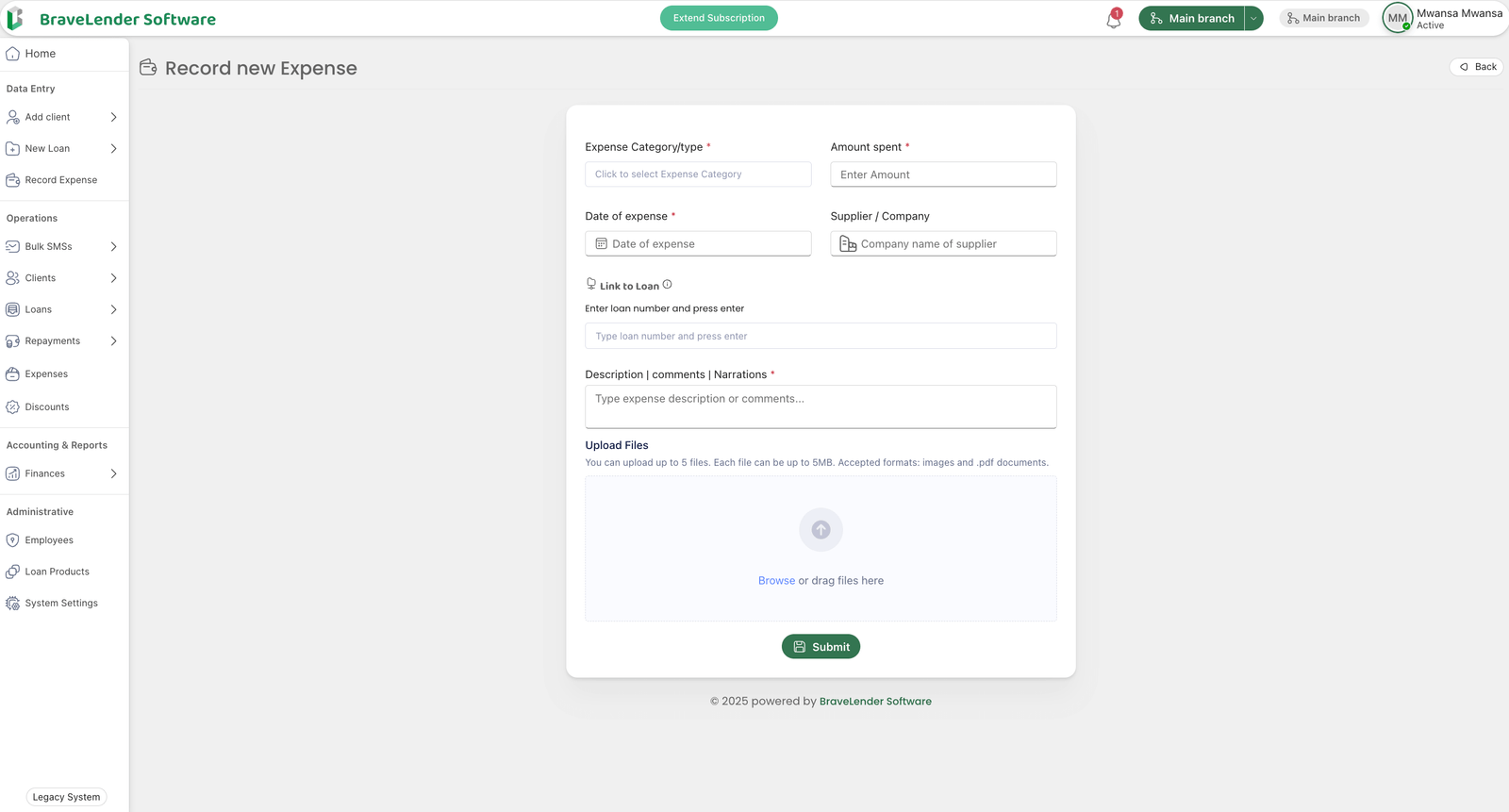Click the Discounts icon in sidebar
This screenshot has width=1509, height=812.
pyautogui.click(x=12, y=407)
